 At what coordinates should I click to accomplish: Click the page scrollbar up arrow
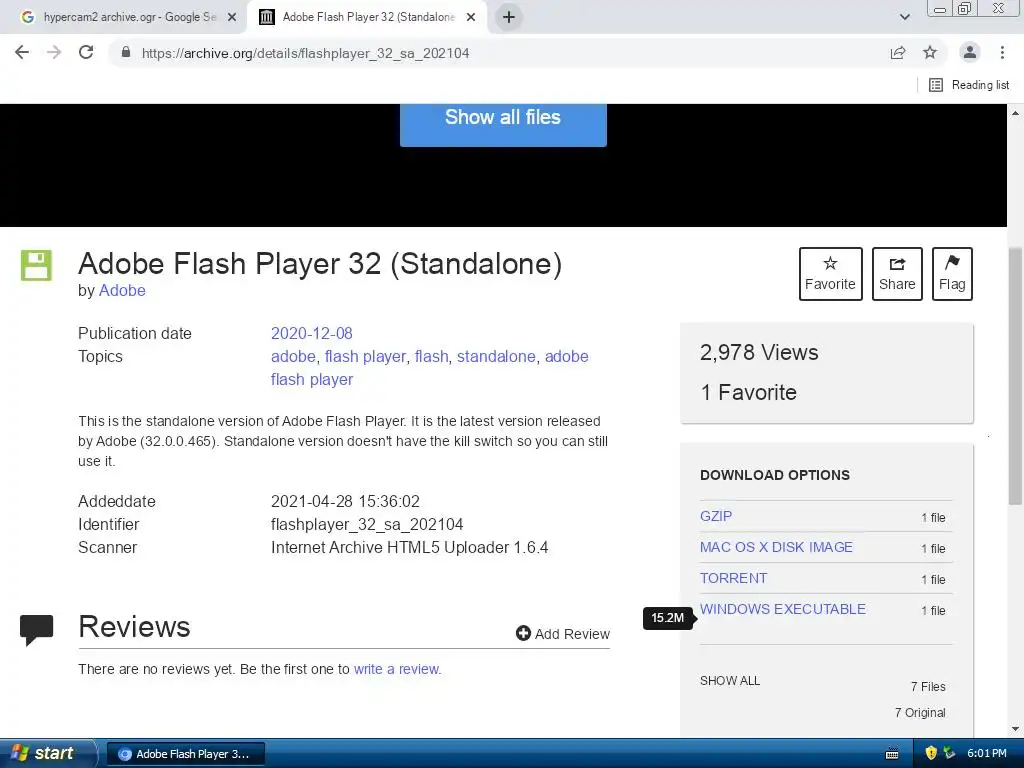tap(1015, 113)
